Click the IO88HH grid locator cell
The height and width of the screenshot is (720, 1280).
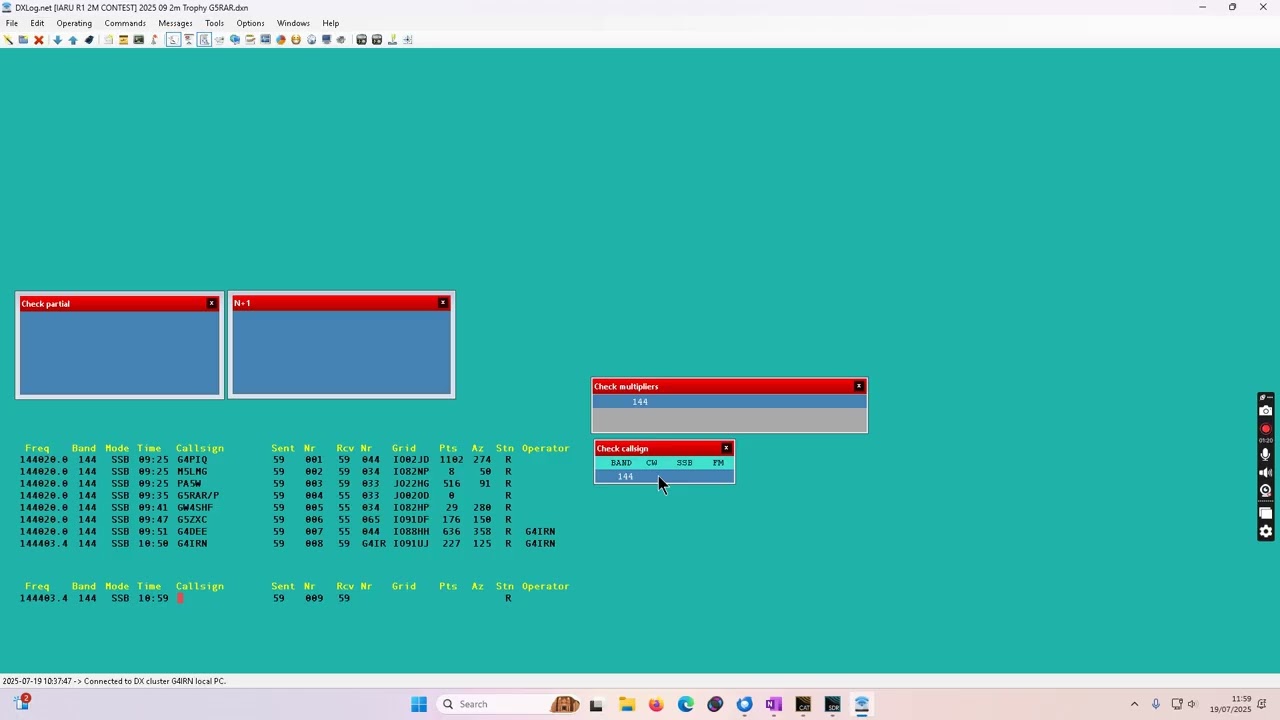410,532
